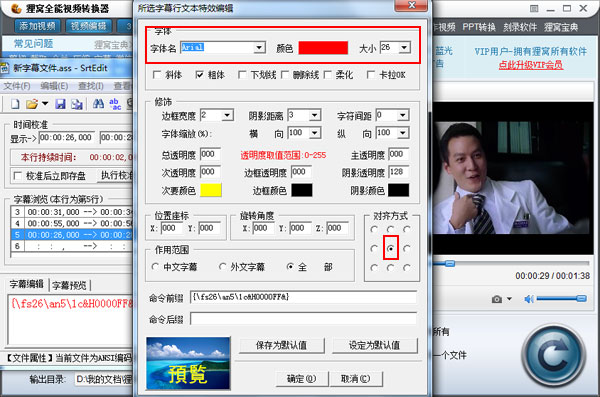Select the 全部 radio button
The image size is (600, 397).
pos(290,266)
